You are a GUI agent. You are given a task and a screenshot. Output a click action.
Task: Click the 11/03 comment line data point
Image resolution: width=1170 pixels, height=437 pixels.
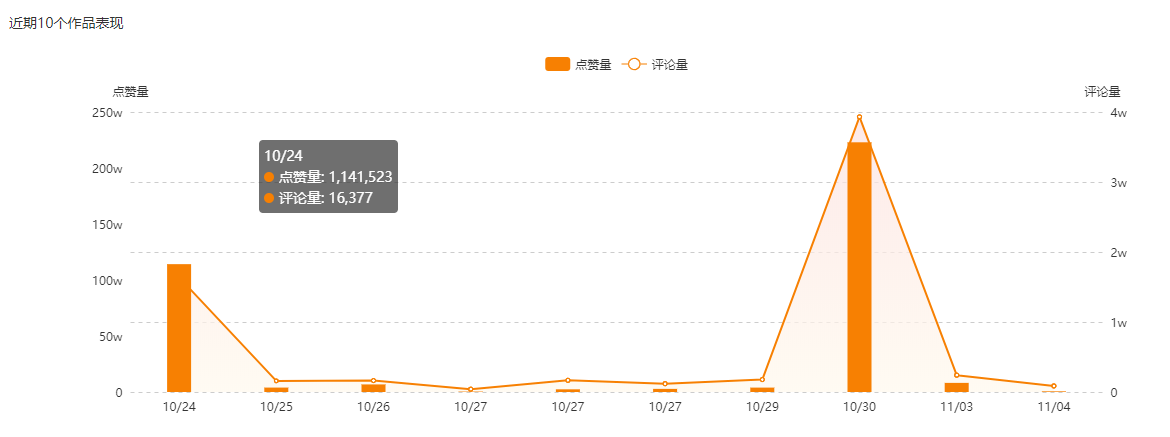coord(957,375)
